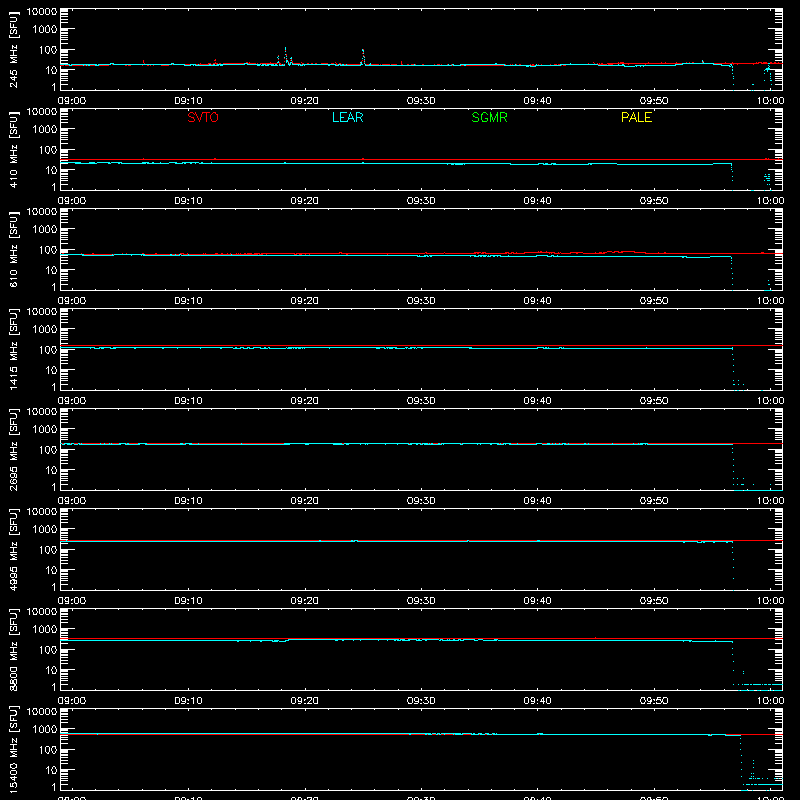Click the 09:20 tick under the 245 MHz panel
Screen dimensions: 800x800
coord(305,101)
